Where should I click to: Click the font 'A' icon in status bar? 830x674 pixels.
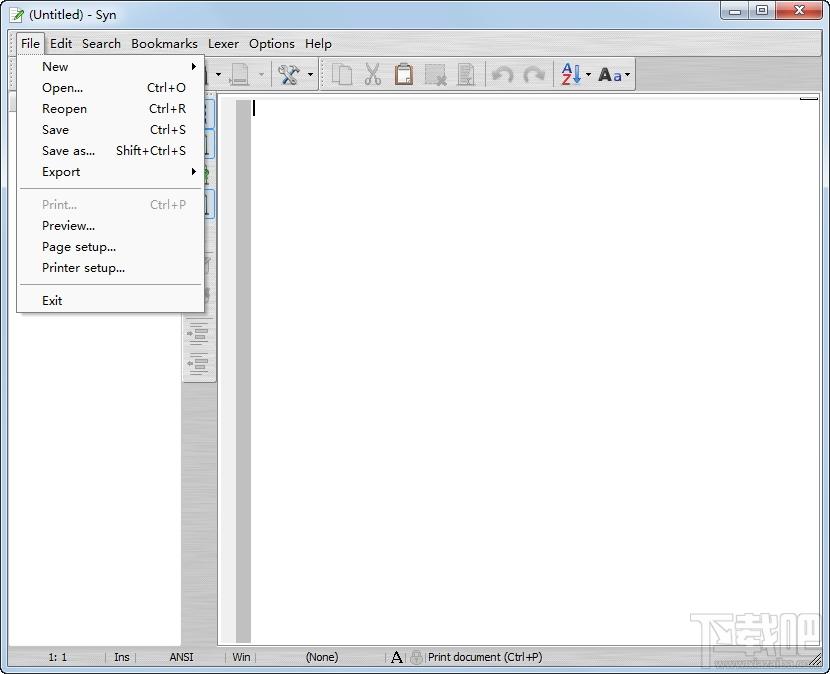pyautogui.click(x=397, y=657)
